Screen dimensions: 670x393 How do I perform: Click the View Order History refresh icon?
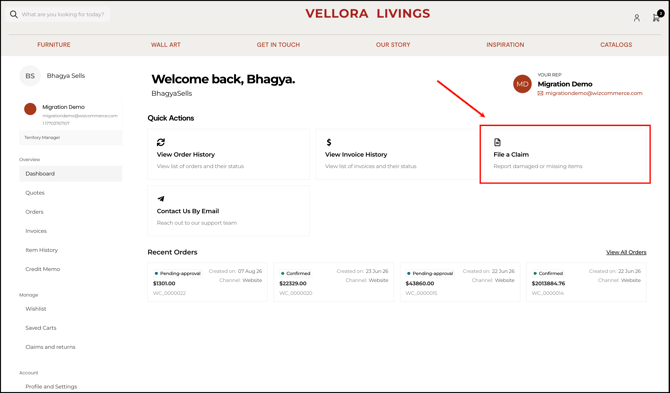(x=161, y=142)
